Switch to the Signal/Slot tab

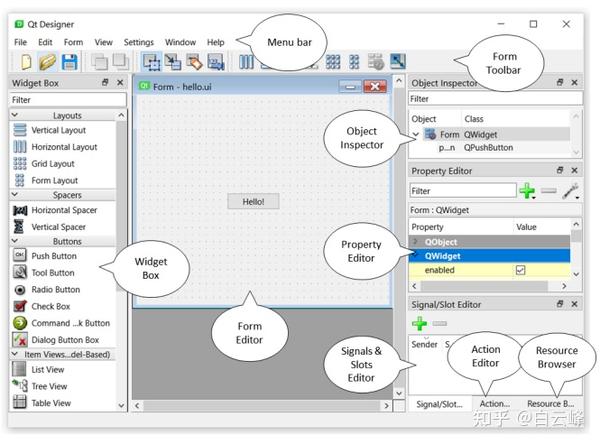coord(439,404)
